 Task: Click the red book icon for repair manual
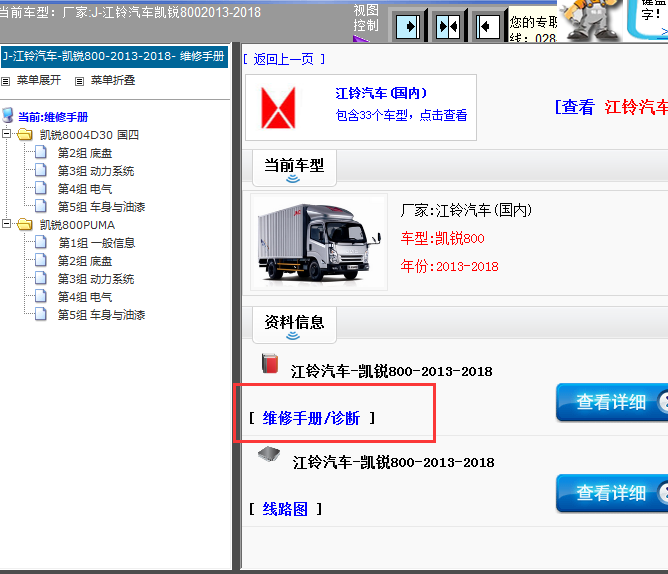(x=270, y=363)
